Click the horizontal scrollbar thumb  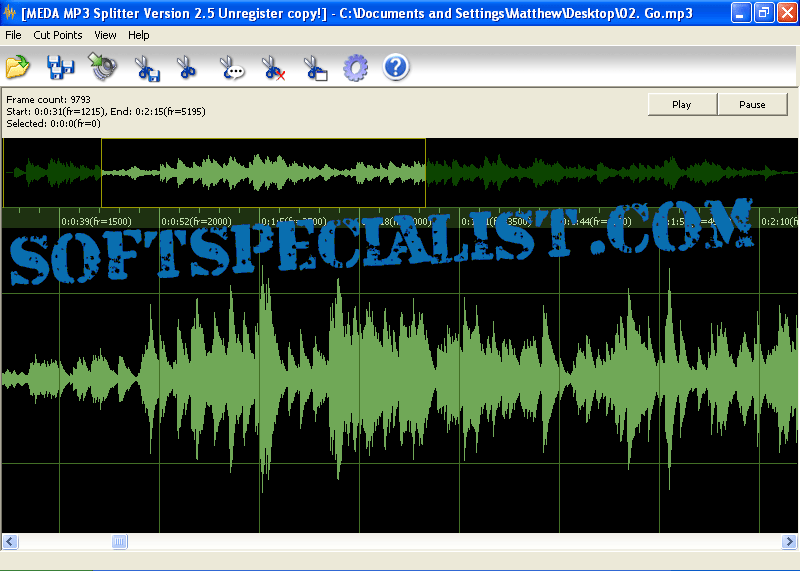point(119,541)
